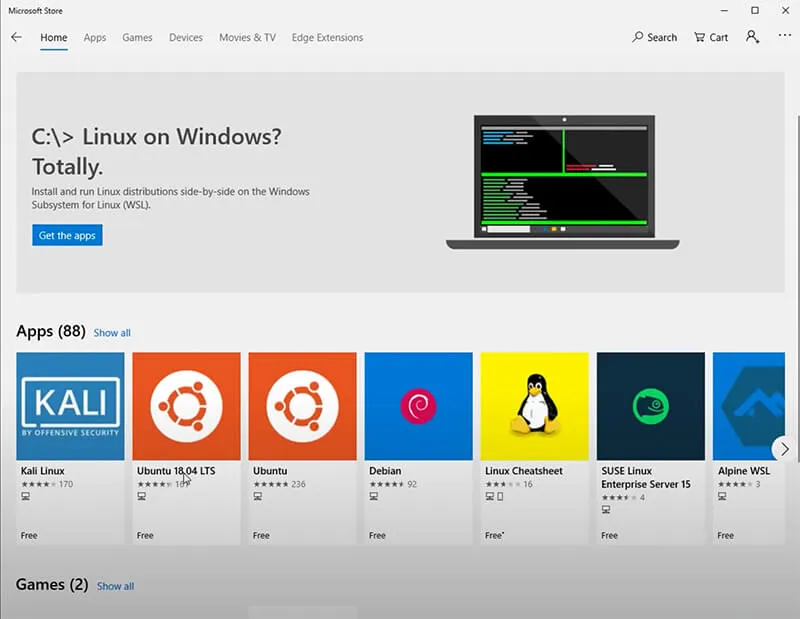Expand apps carousel with right chevron
Viewport: 800px width, 619px height.
click(x=784, y=449)
